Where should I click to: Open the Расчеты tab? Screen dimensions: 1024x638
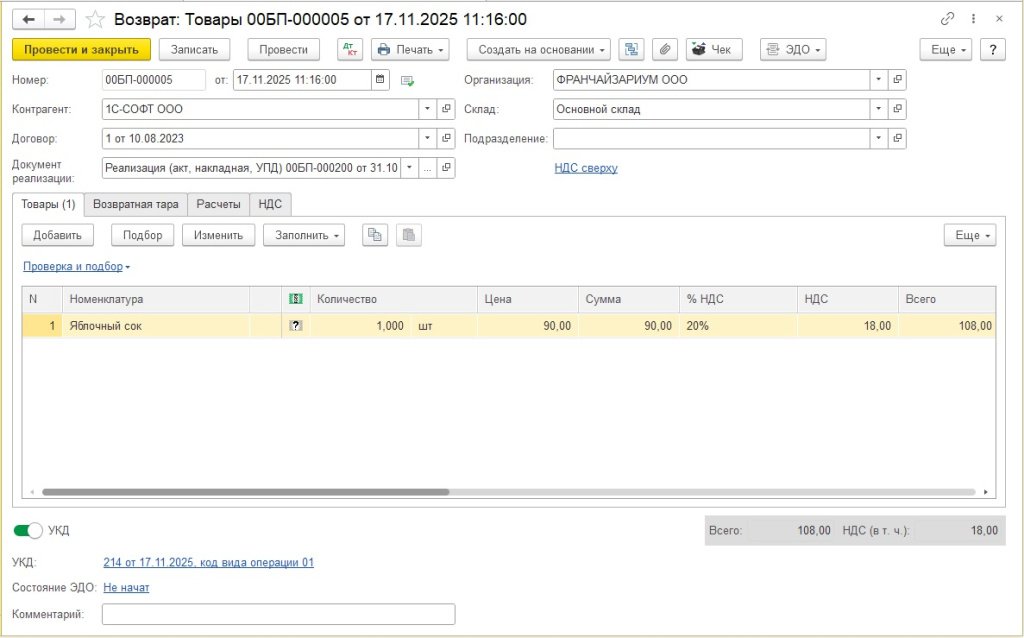218,204
